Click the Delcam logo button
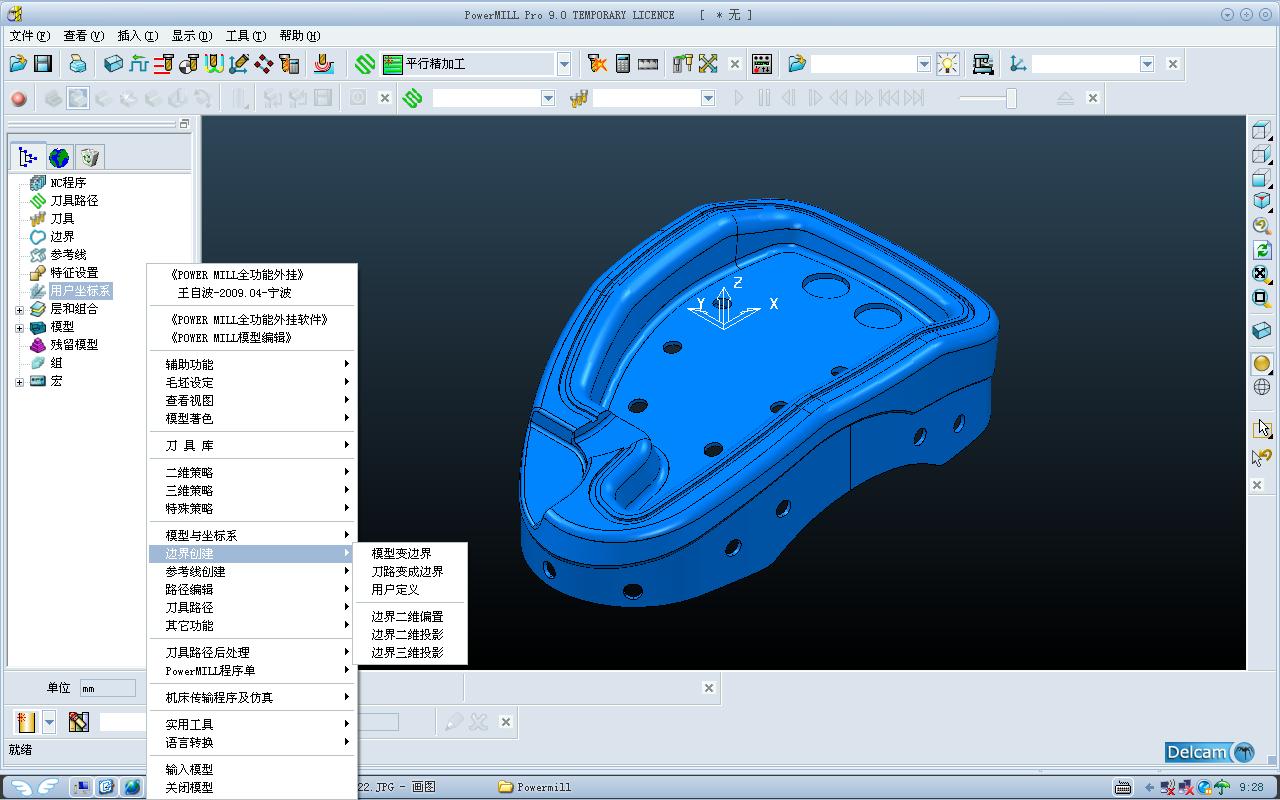Image resolution: width=1280 pixels, height=800 pixels. [x=1210, y=752]
